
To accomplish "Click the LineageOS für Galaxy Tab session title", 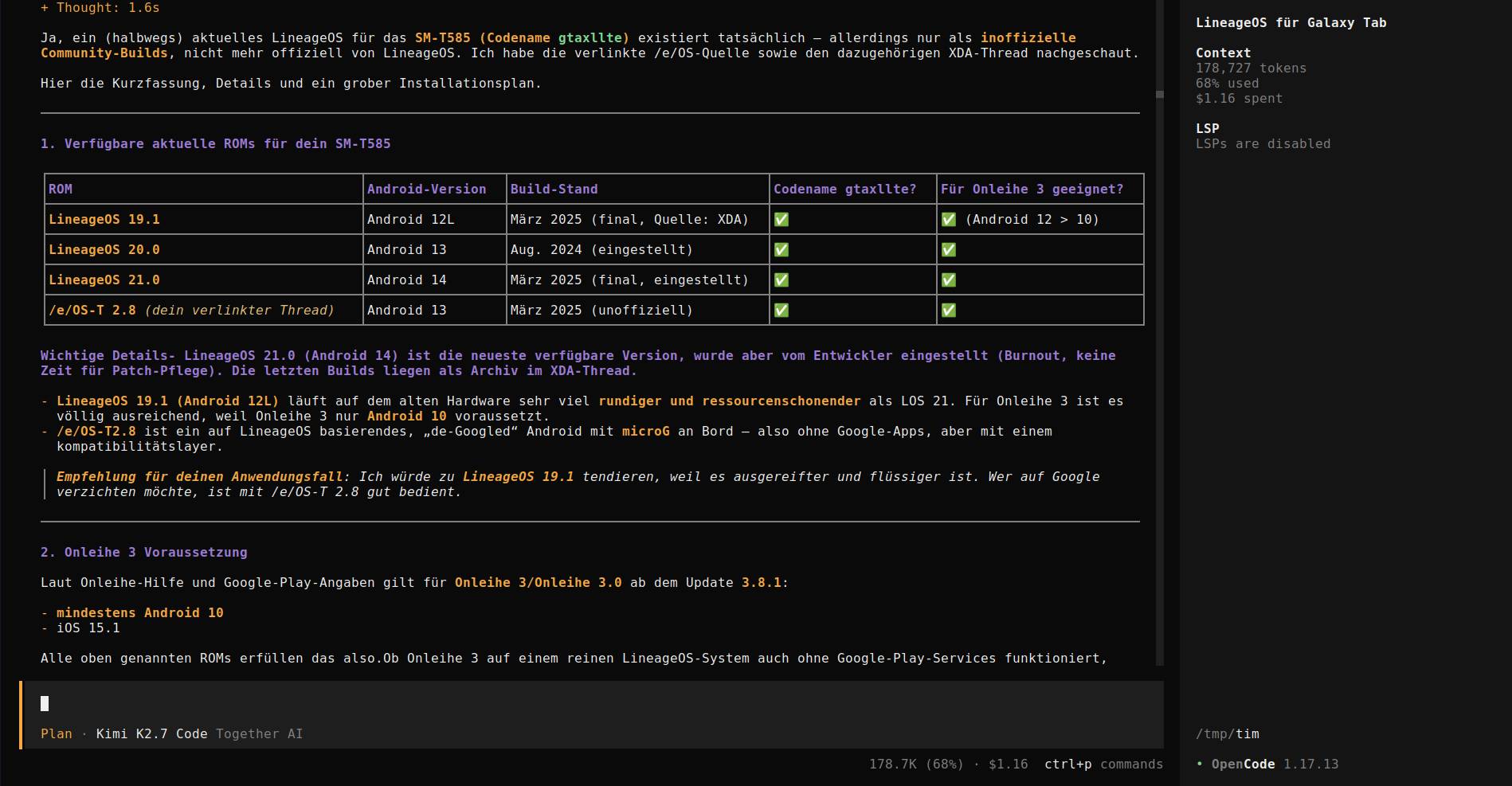I will coord(1291,23).
